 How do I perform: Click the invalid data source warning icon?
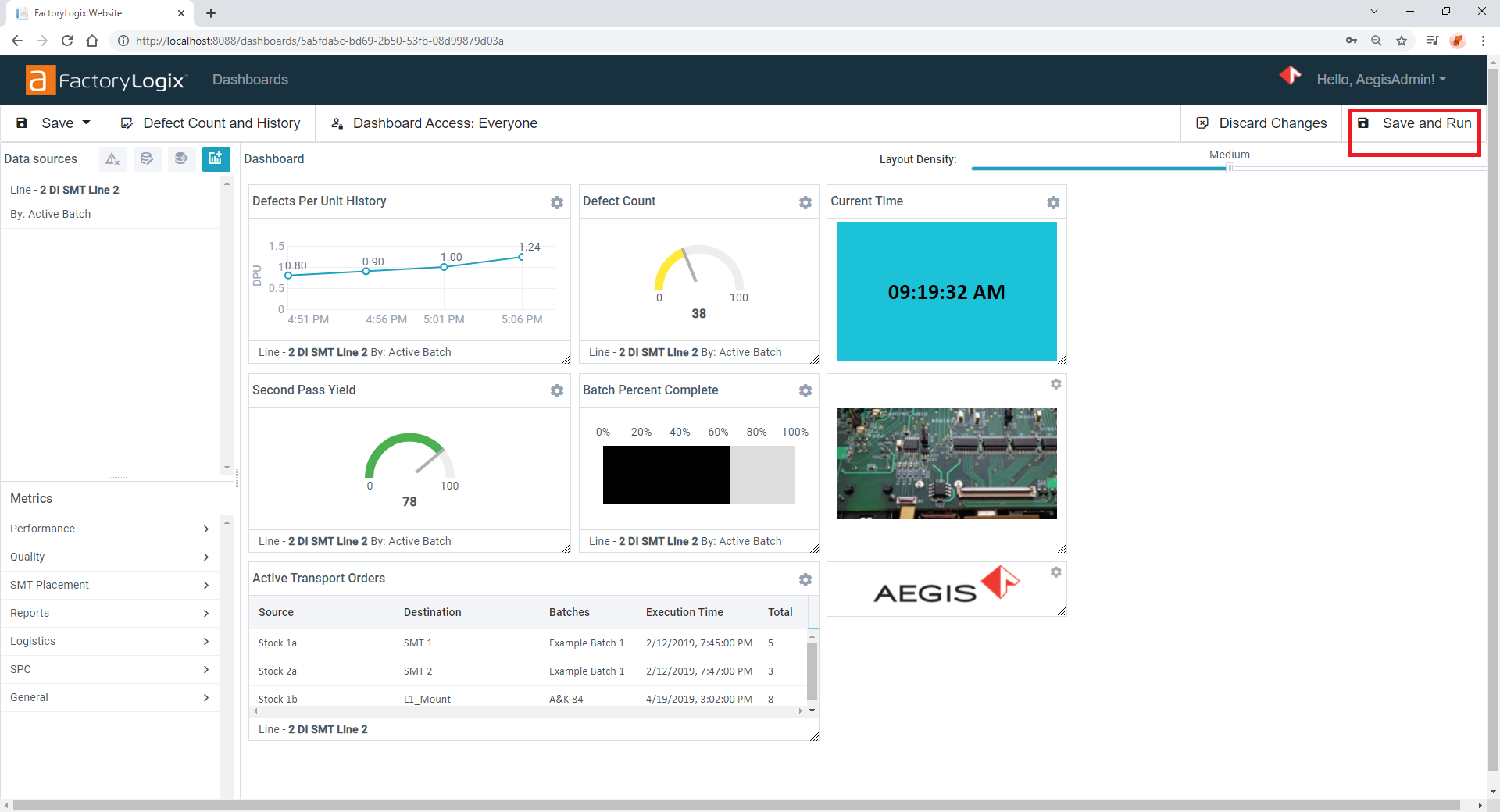click(112, 158)
